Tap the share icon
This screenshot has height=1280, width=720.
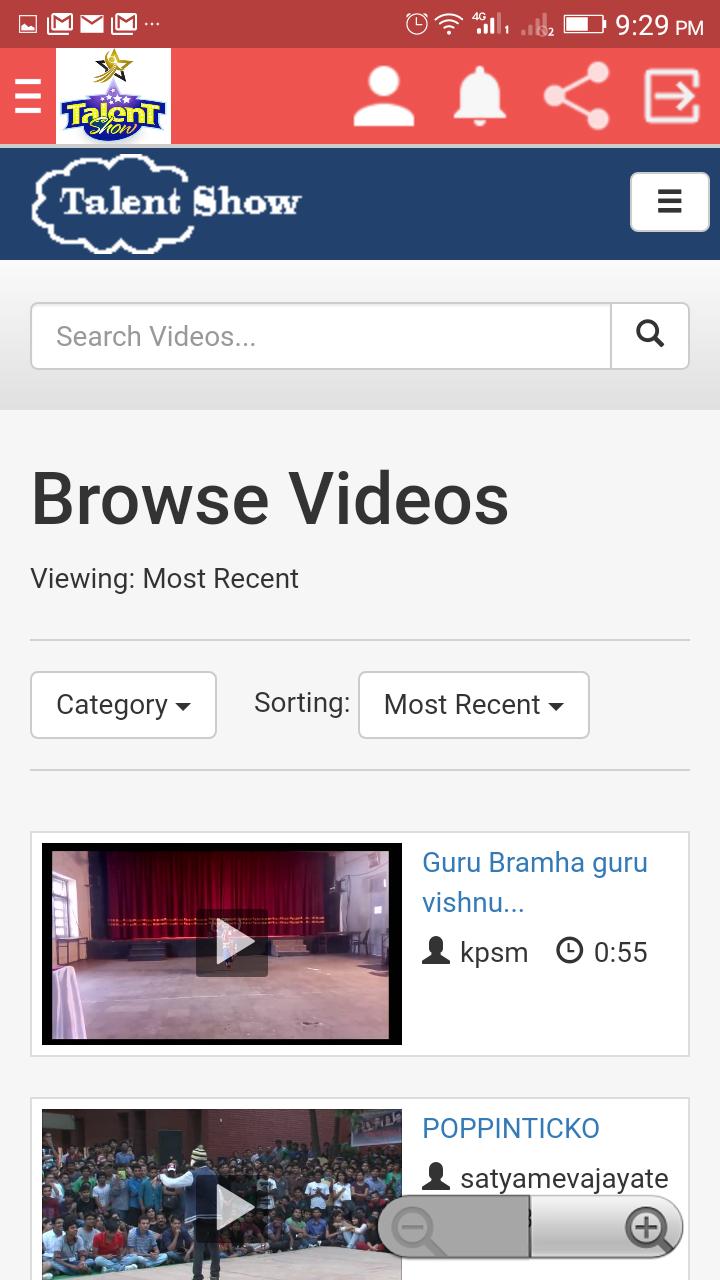coord(576,96)
